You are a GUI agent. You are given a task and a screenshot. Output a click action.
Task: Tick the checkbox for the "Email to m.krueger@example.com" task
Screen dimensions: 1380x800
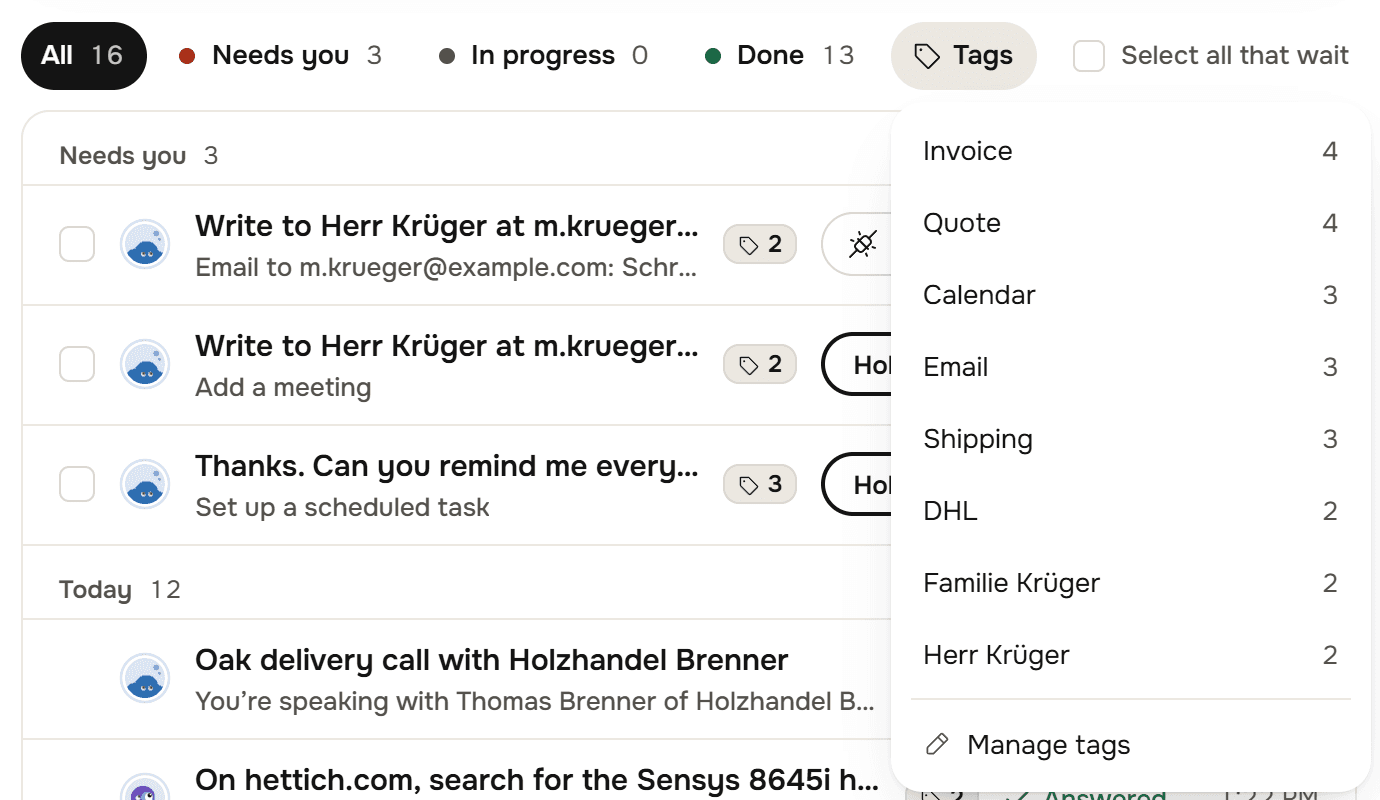pos(77,244)
